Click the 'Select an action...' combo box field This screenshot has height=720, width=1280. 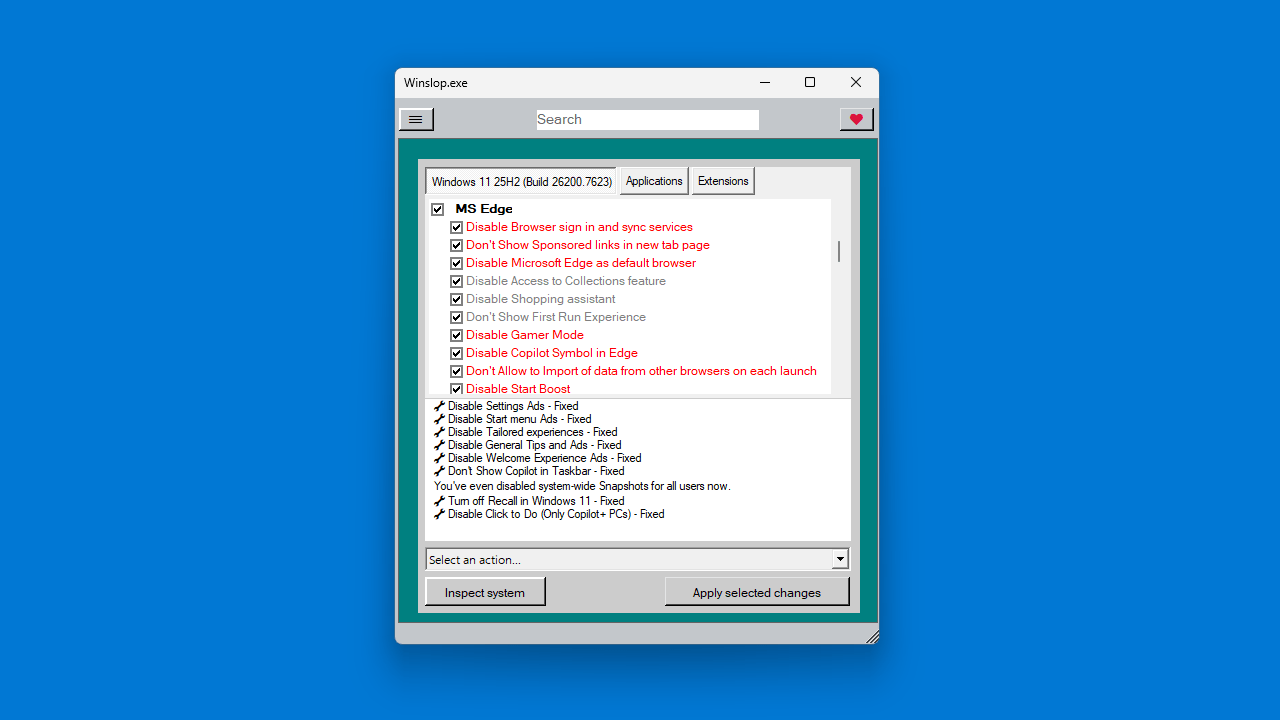628,560
